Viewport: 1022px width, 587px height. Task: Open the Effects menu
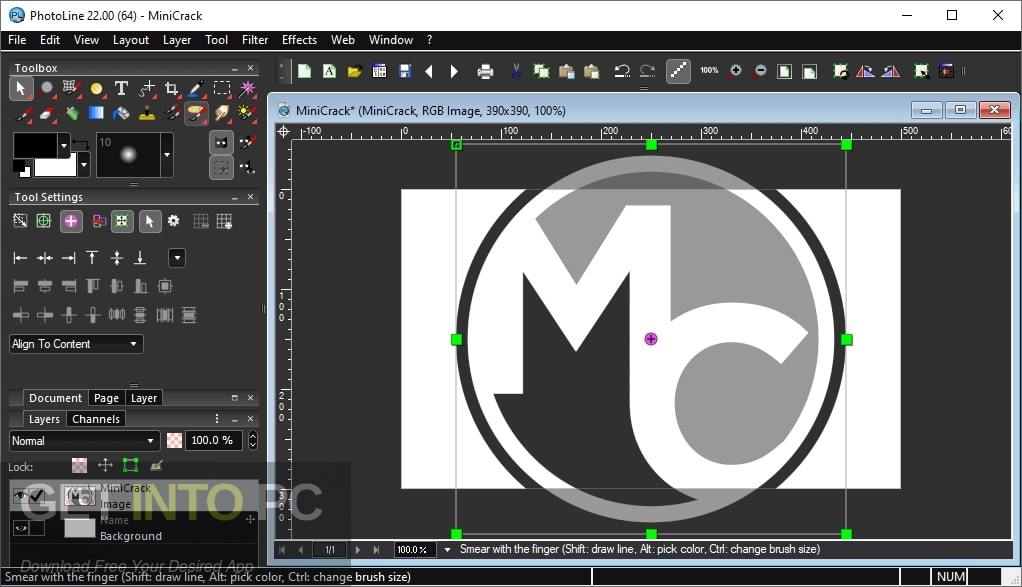(299, 40)
